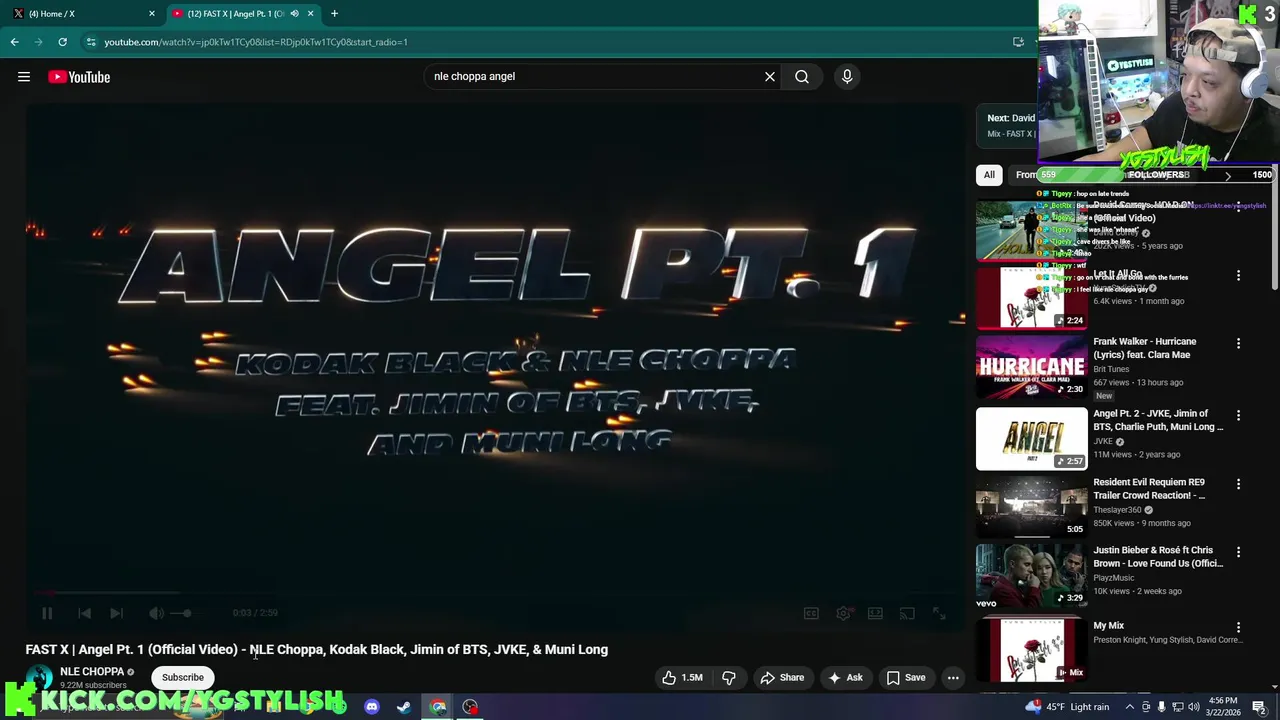Pause the video
1280x720 pixels.
pos(47,613)
